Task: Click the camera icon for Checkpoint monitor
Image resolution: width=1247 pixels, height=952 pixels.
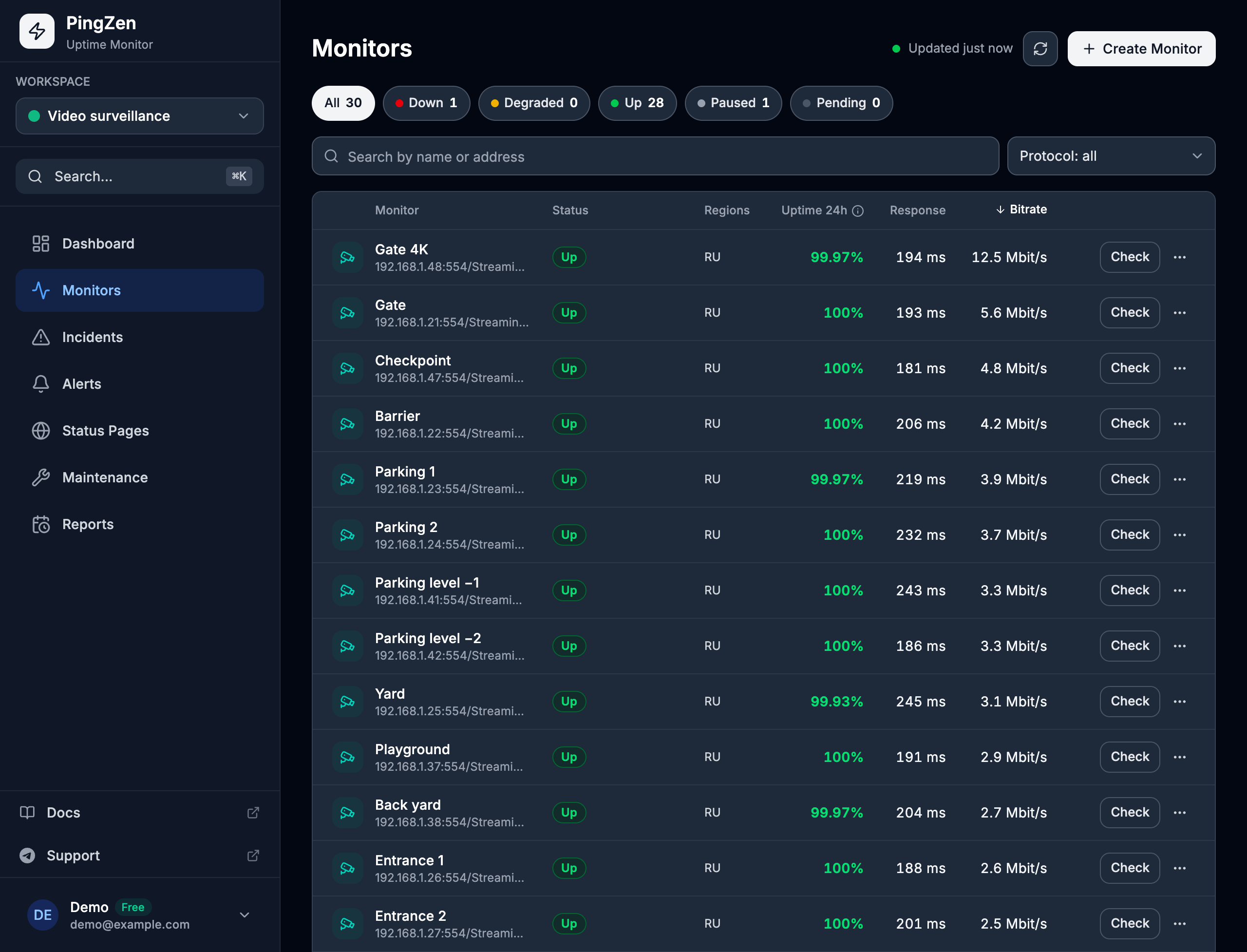Action: tap(347, 368)
